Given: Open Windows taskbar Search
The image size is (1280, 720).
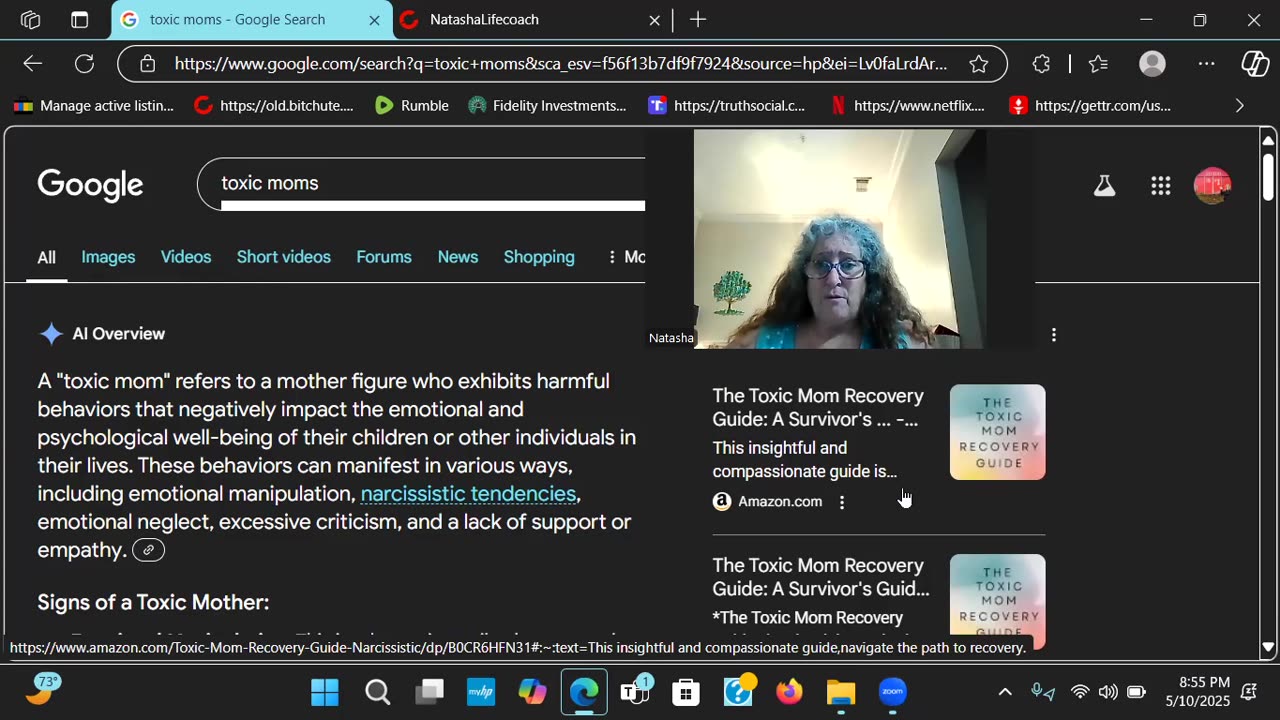Looking at the screenshot, I should point(377,692).
